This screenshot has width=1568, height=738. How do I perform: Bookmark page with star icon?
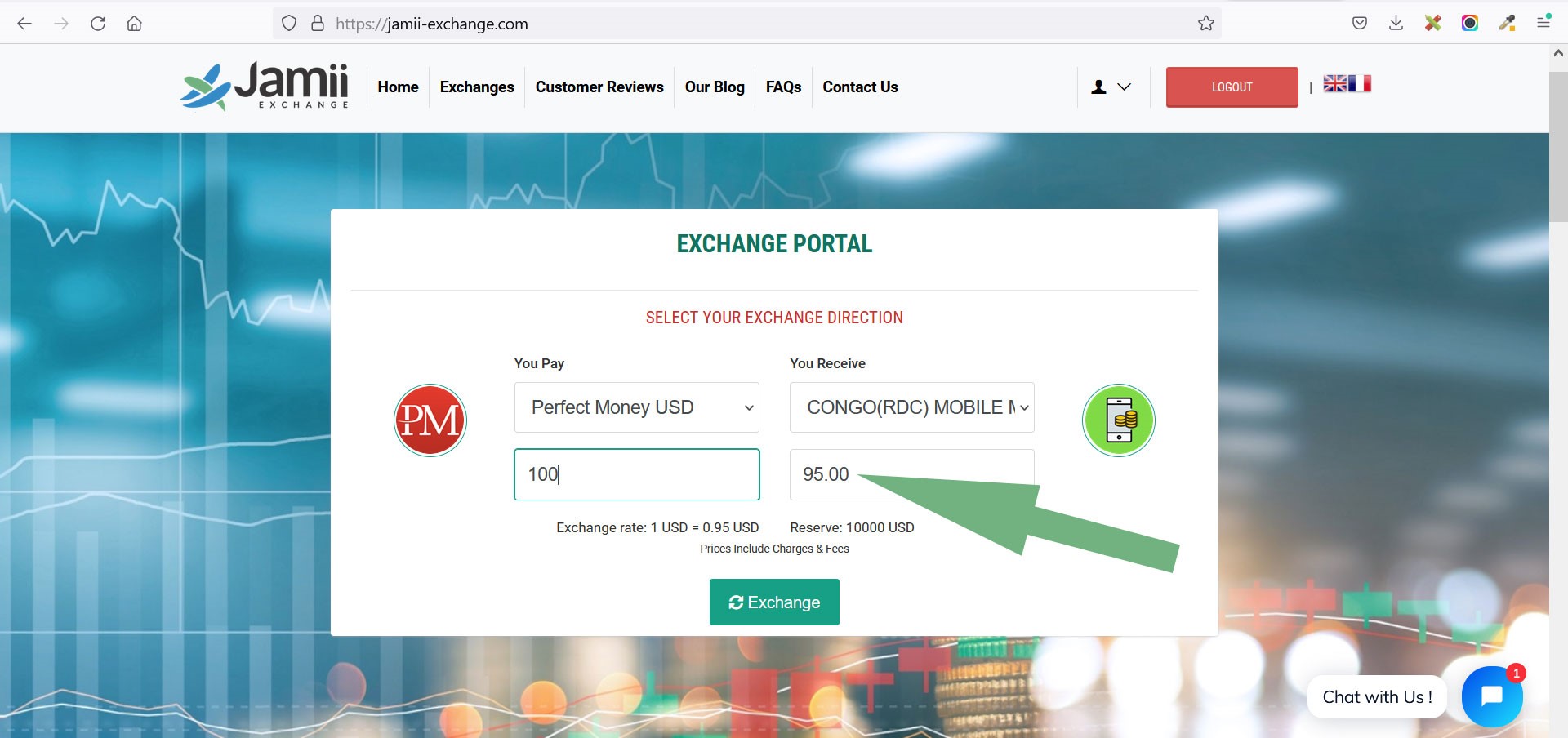pos(1206,24)
